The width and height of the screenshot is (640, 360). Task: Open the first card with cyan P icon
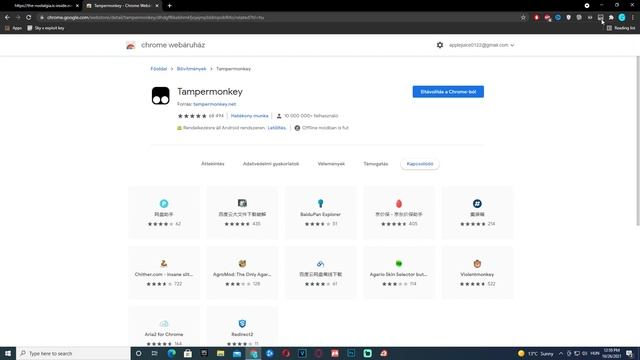coord(164,212)
